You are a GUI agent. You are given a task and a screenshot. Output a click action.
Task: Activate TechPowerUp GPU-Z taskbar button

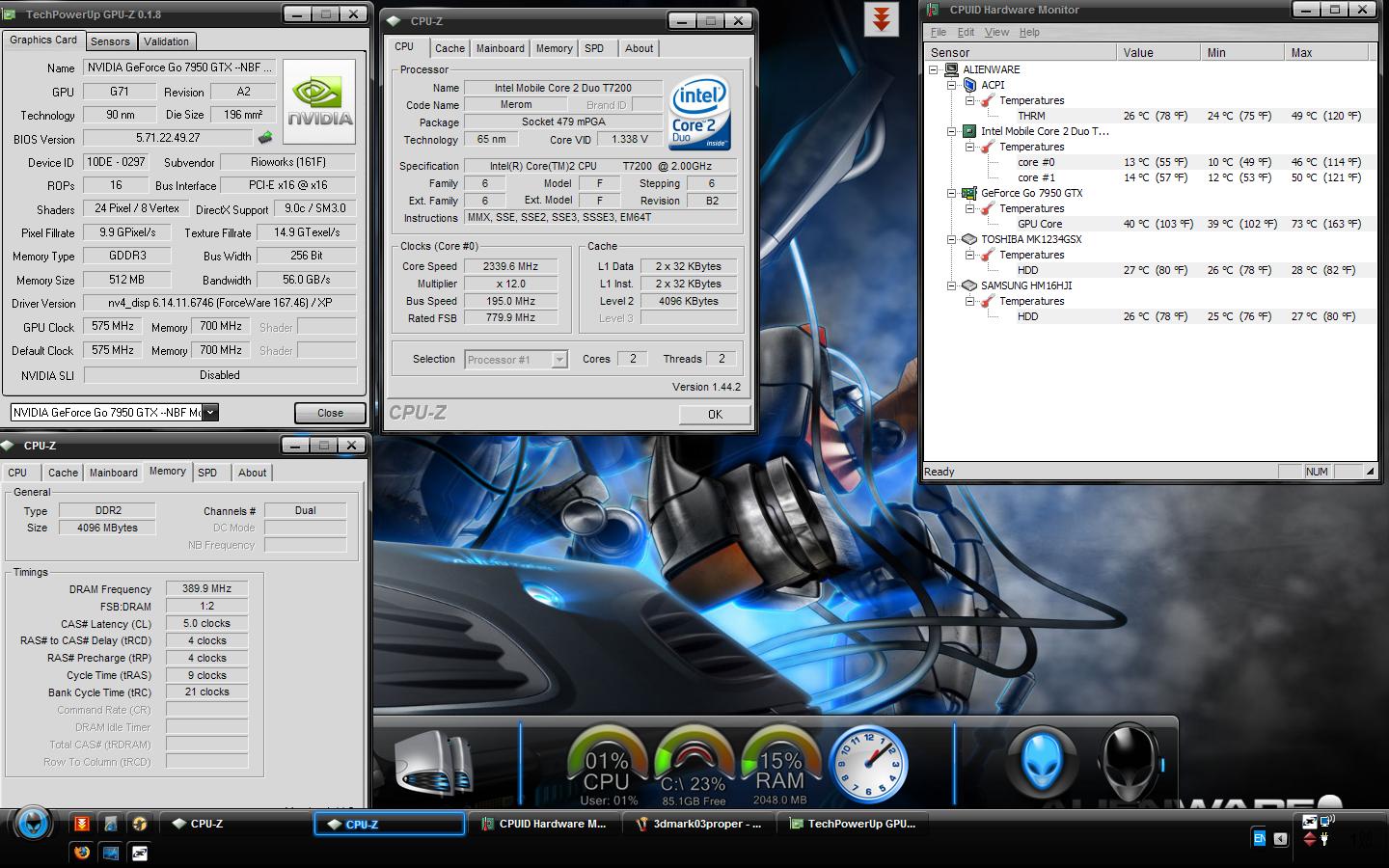855,824
